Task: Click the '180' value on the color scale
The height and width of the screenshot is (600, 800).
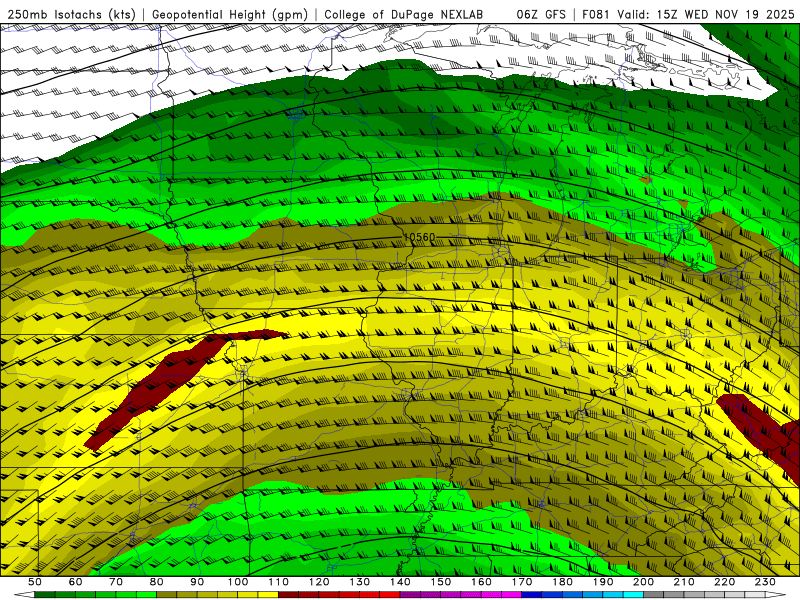Action: [562, 582]
